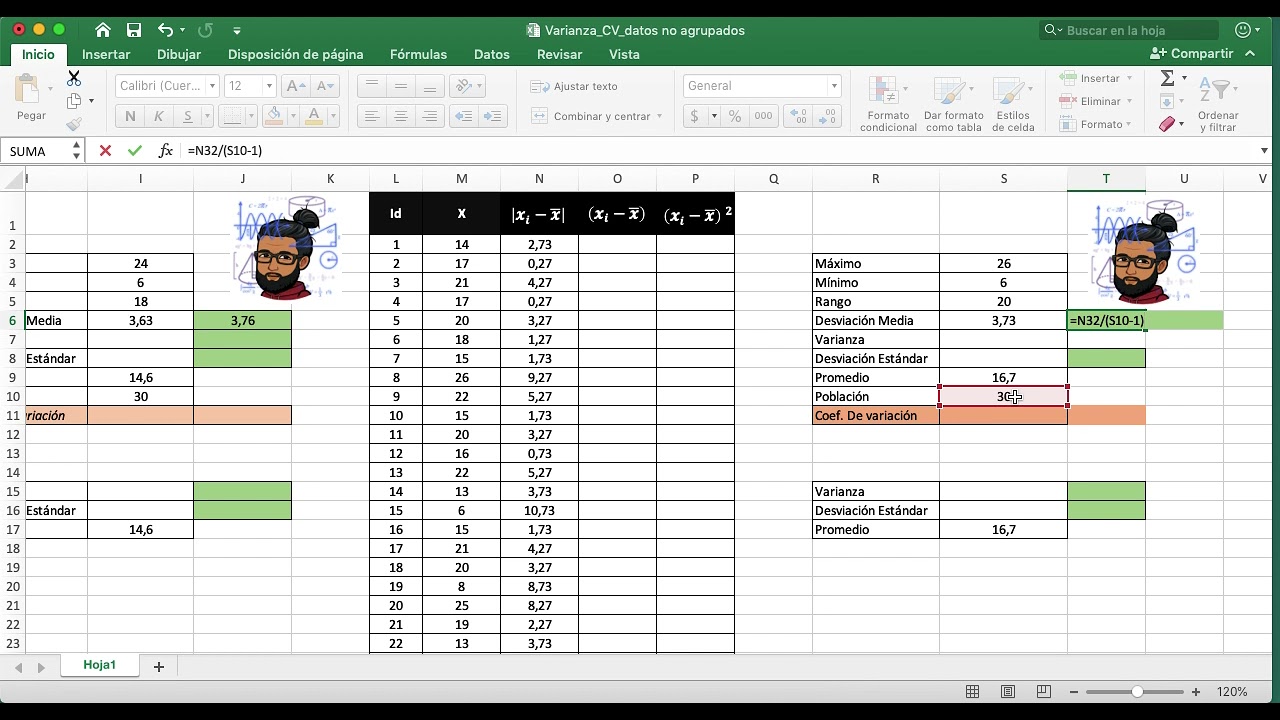Screen dimensions: 1280x720
Task: Align text to the right
Action: [x=430, y=116]
